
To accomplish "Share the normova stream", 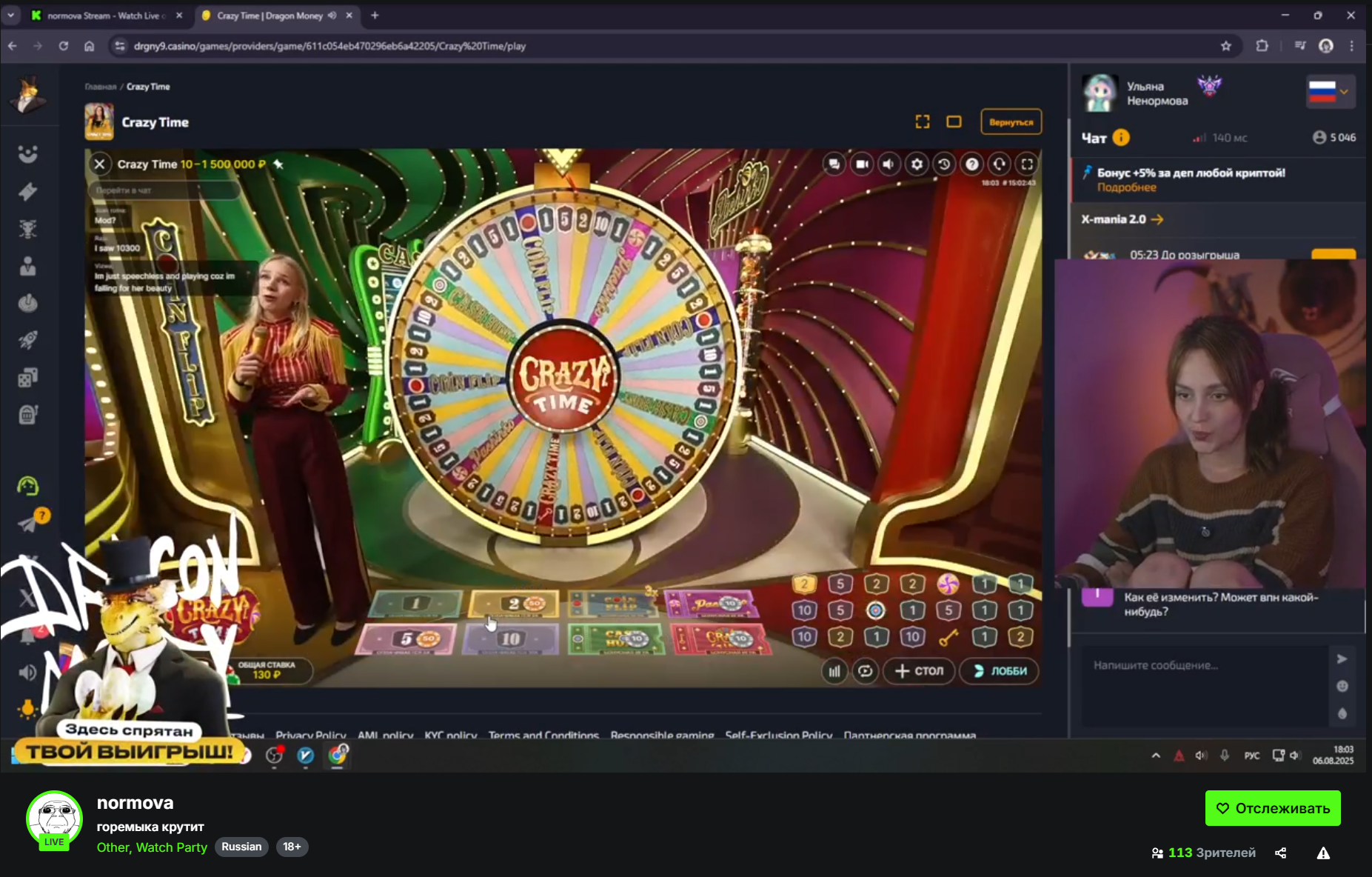I will [x=1281, y=853].
